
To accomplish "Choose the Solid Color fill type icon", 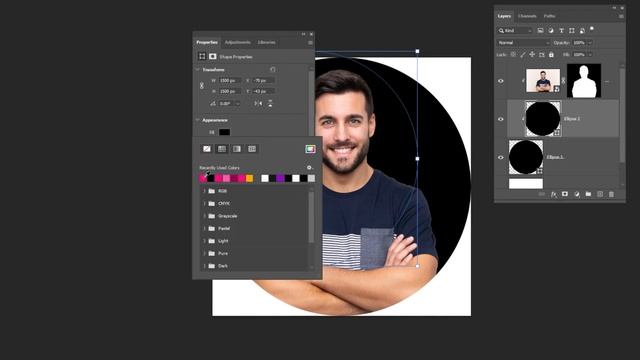I will coord(222,149).
